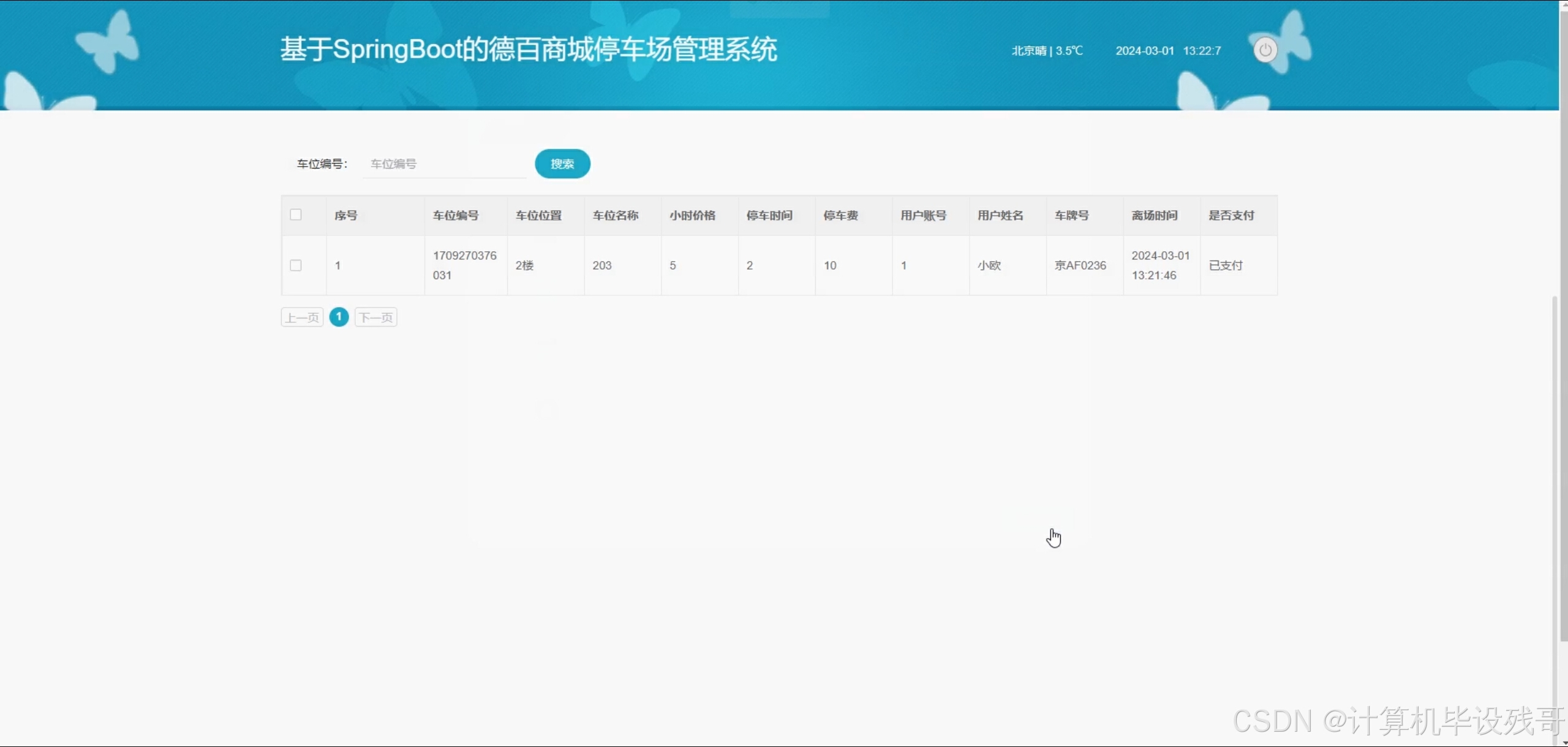
Task: Check the row checkbox for record 1709270376031
Action: click(296, 265)
